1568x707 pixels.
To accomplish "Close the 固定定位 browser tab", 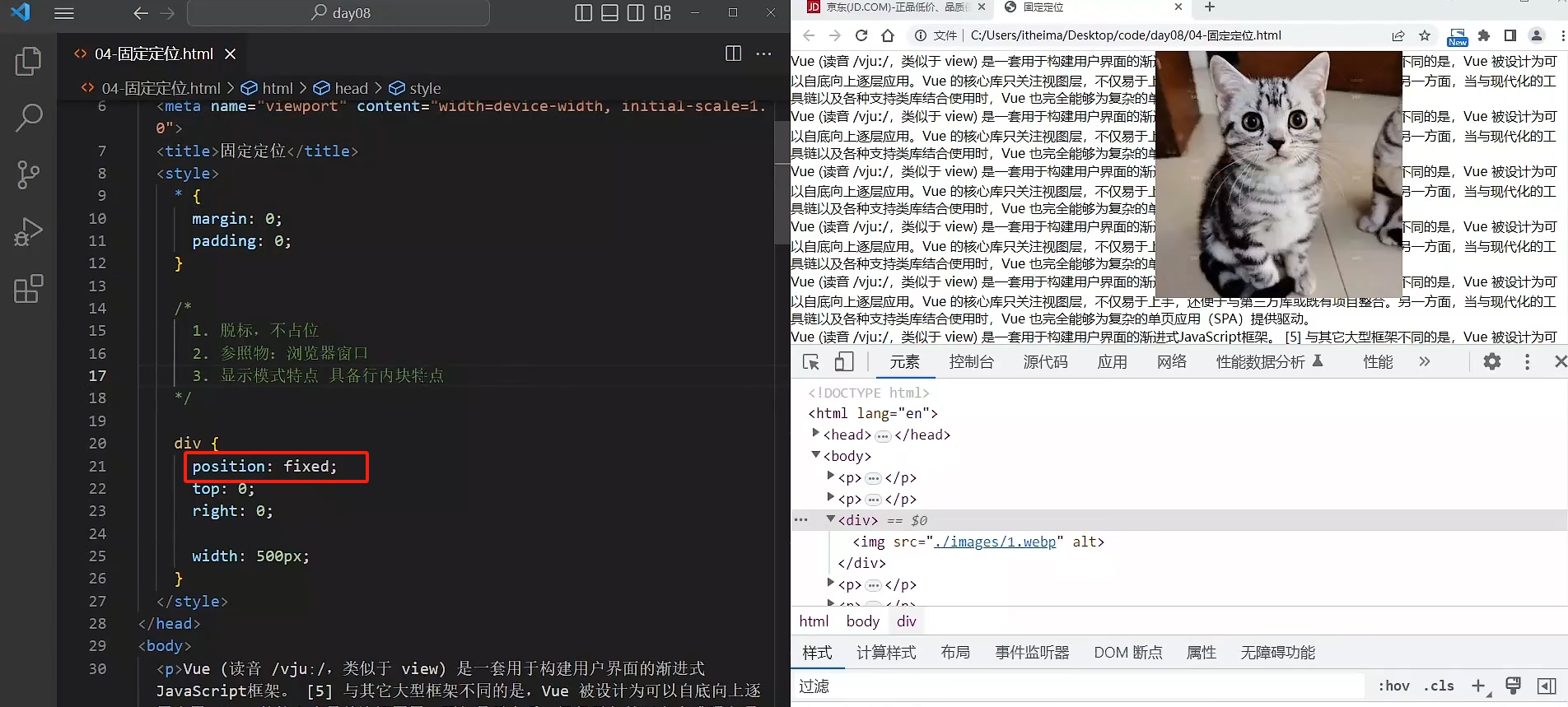I will [x=1178, y=7].
